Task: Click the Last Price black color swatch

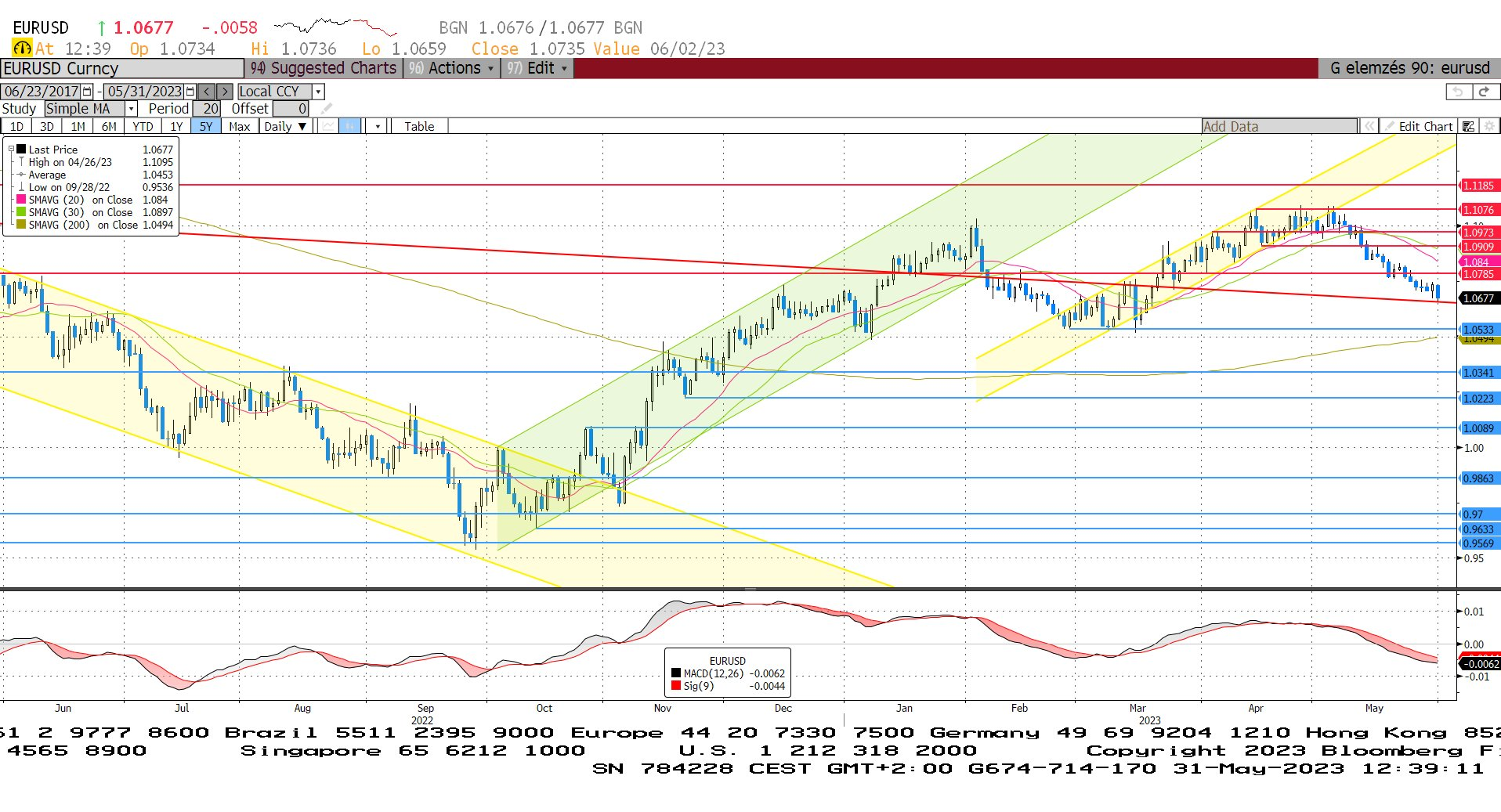Action: 22,149
